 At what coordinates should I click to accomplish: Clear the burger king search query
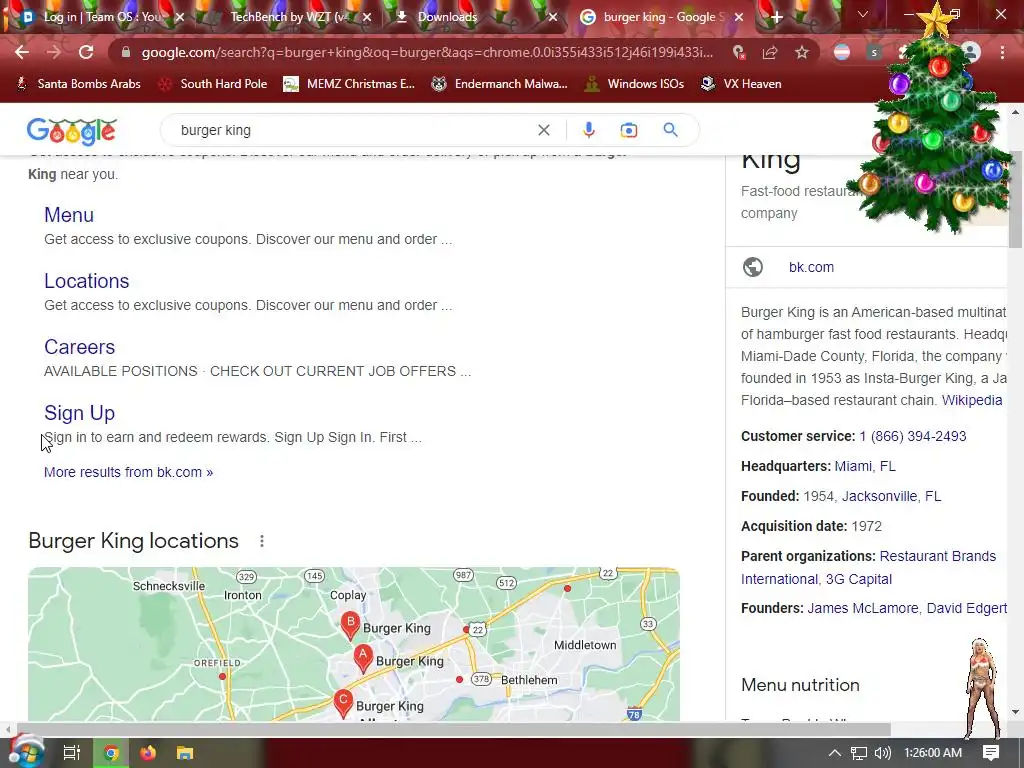point(543,130)
